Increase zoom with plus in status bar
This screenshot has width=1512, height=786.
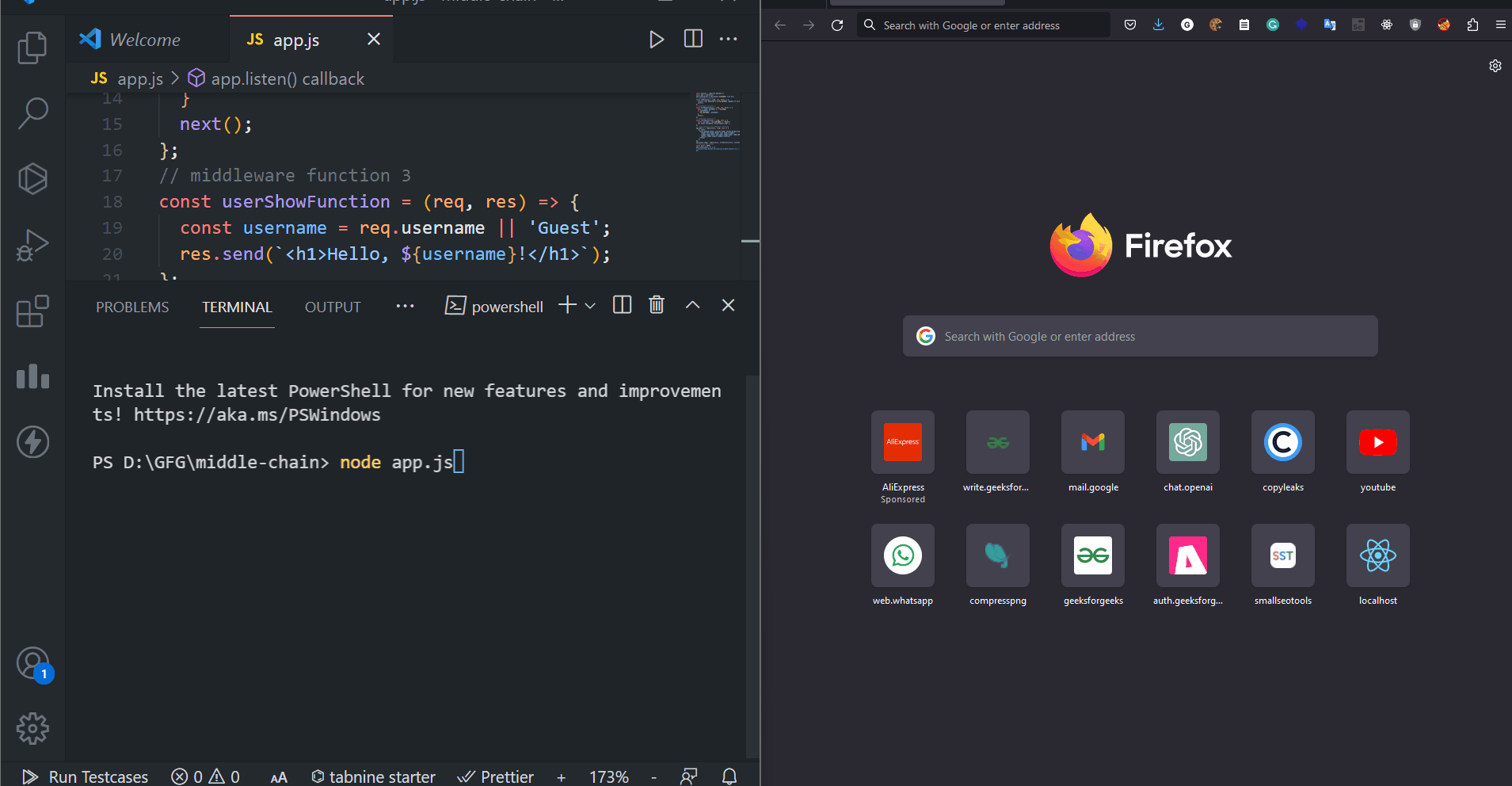pos(561,777)
